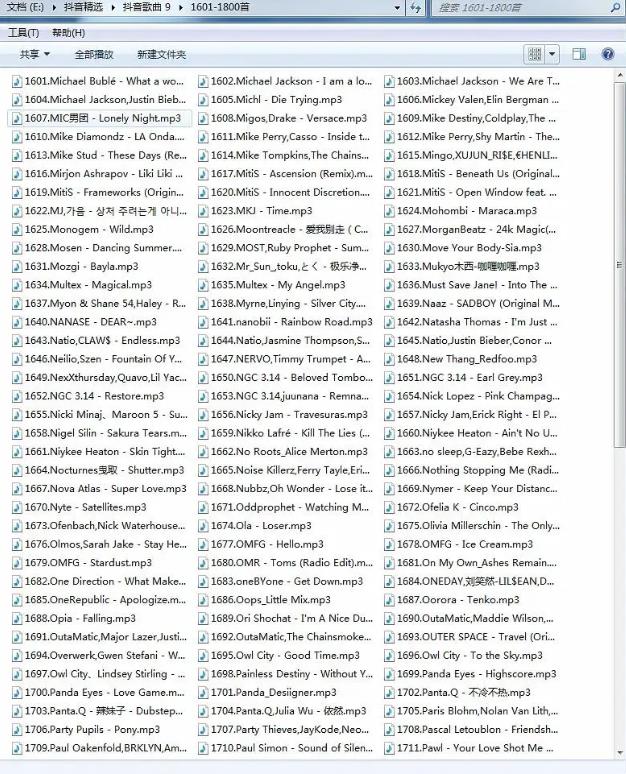Viewport: 626px width, 774px height.
Task: Expand the address bar history dropdown
Action: click(397, 8)
